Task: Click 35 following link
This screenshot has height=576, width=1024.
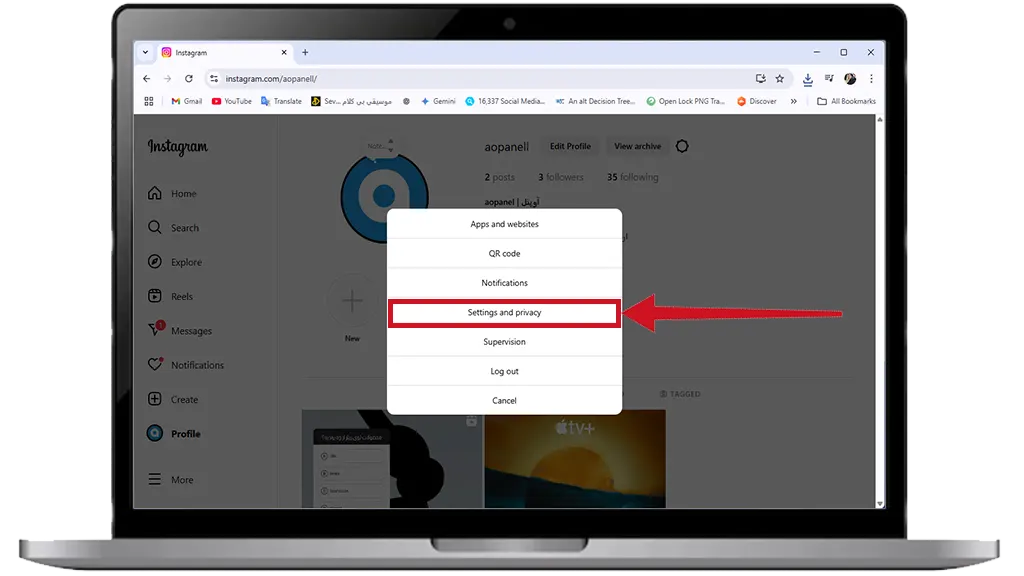Action: [x=632, y=177]
